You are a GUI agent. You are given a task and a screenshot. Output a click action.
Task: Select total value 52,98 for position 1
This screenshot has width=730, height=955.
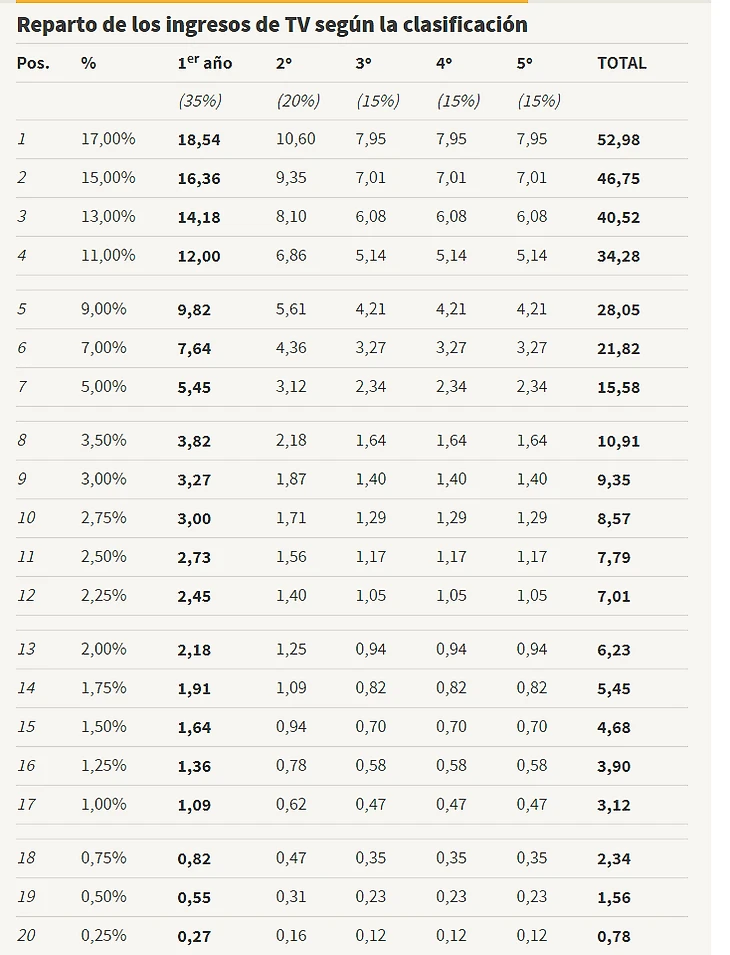point(619,140)
